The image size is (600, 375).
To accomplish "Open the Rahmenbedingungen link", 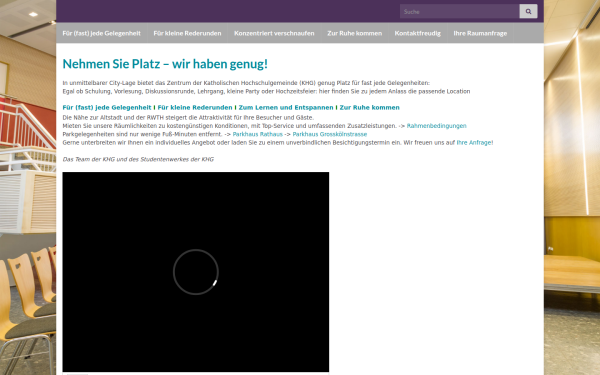I will [437, 126].
